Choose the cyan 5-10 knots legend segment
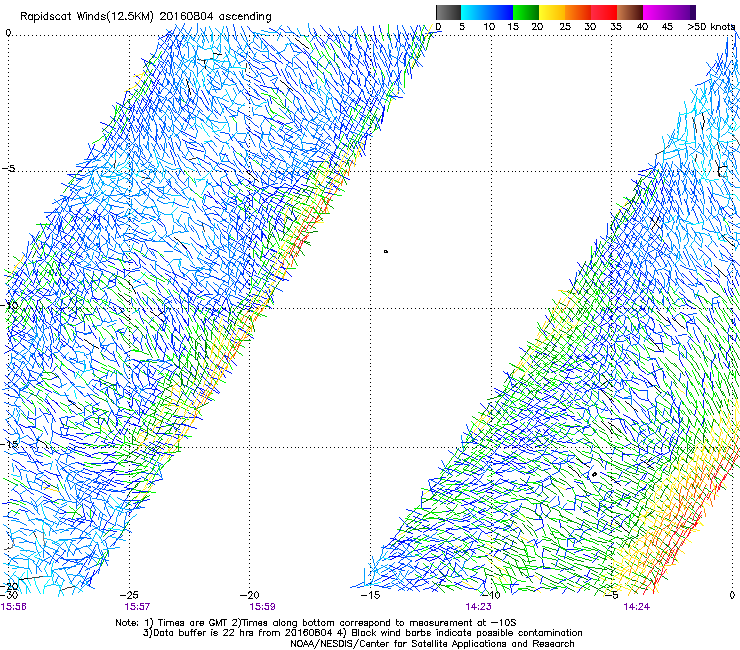 (474, 12)
